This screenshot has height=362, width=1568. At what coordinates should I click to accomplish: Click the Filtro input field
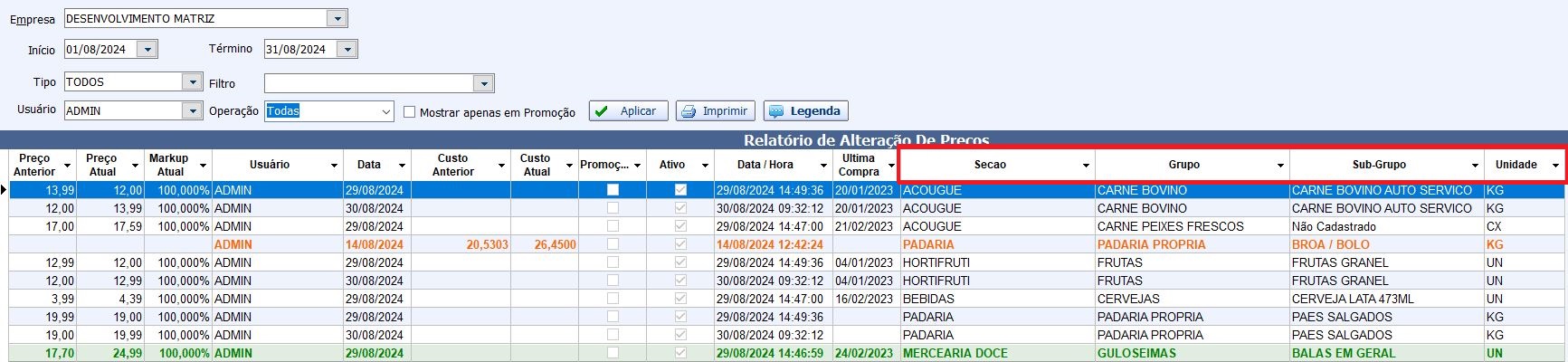pos(369,83)
